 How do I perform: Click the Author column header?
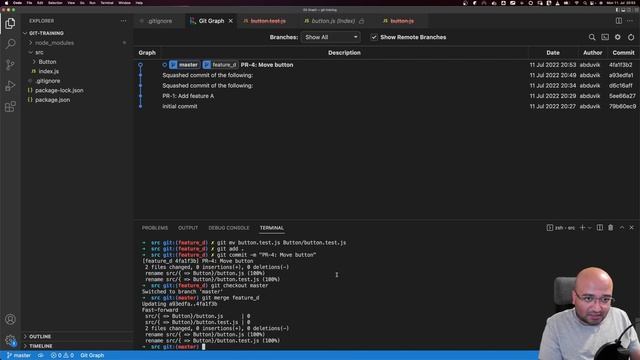592,53
